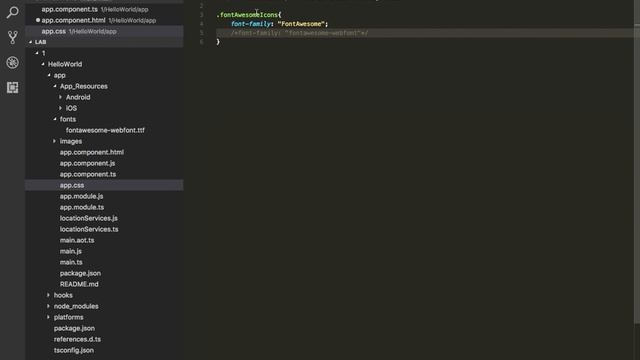Open package.json inside the app folder
The image size is (640, 360).
pos(80,273)
